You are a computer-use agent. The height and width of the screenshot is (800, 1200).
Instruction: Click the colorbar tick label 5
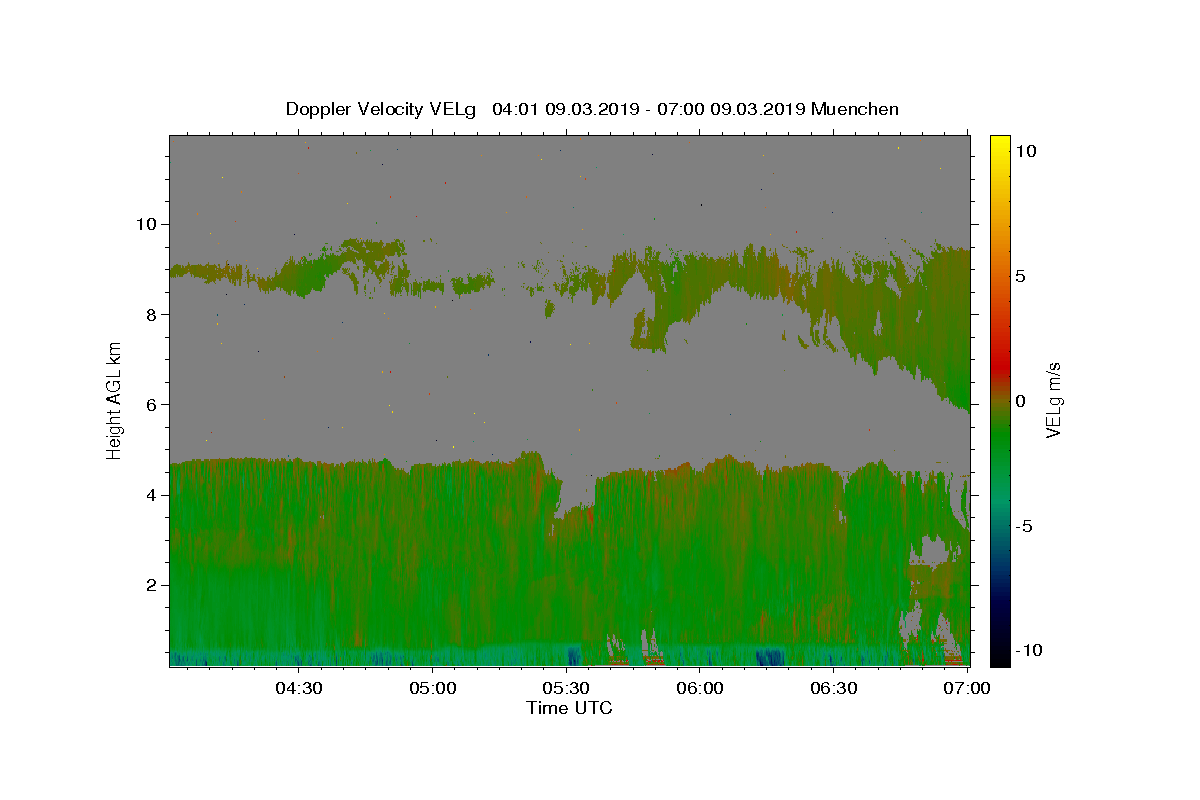point(1020,276)
